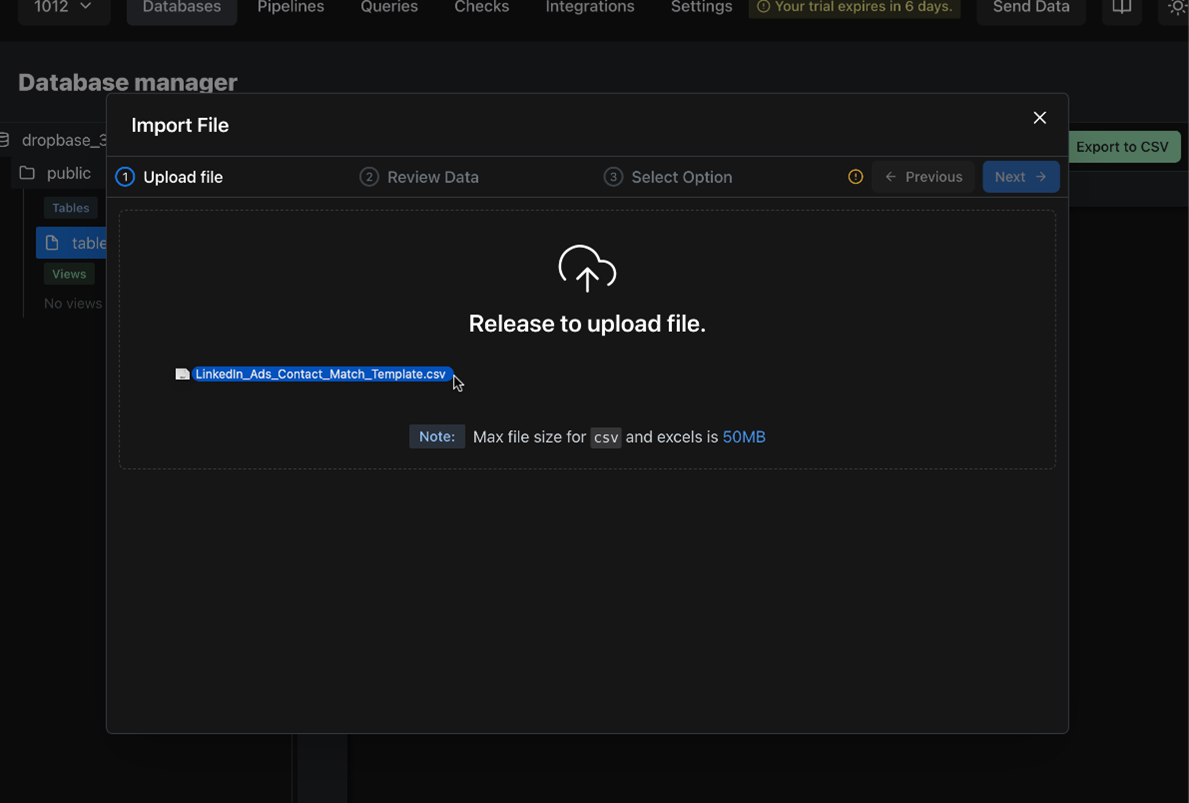The image size is (1189, 803).
Task: Click the Next button
Action: pos(1020,177)
